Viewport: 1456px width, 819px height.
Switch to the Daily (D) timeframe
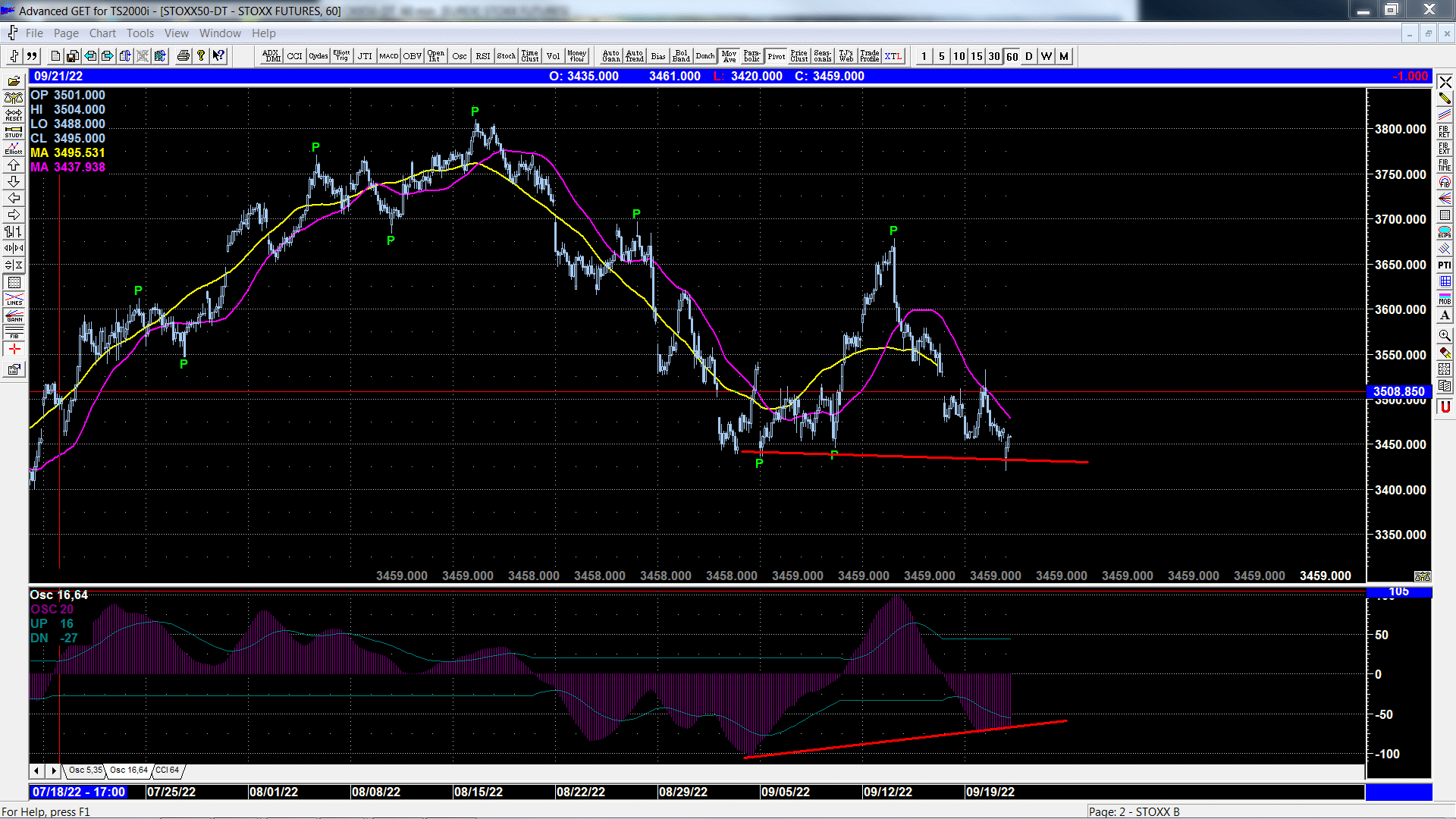1029,56
